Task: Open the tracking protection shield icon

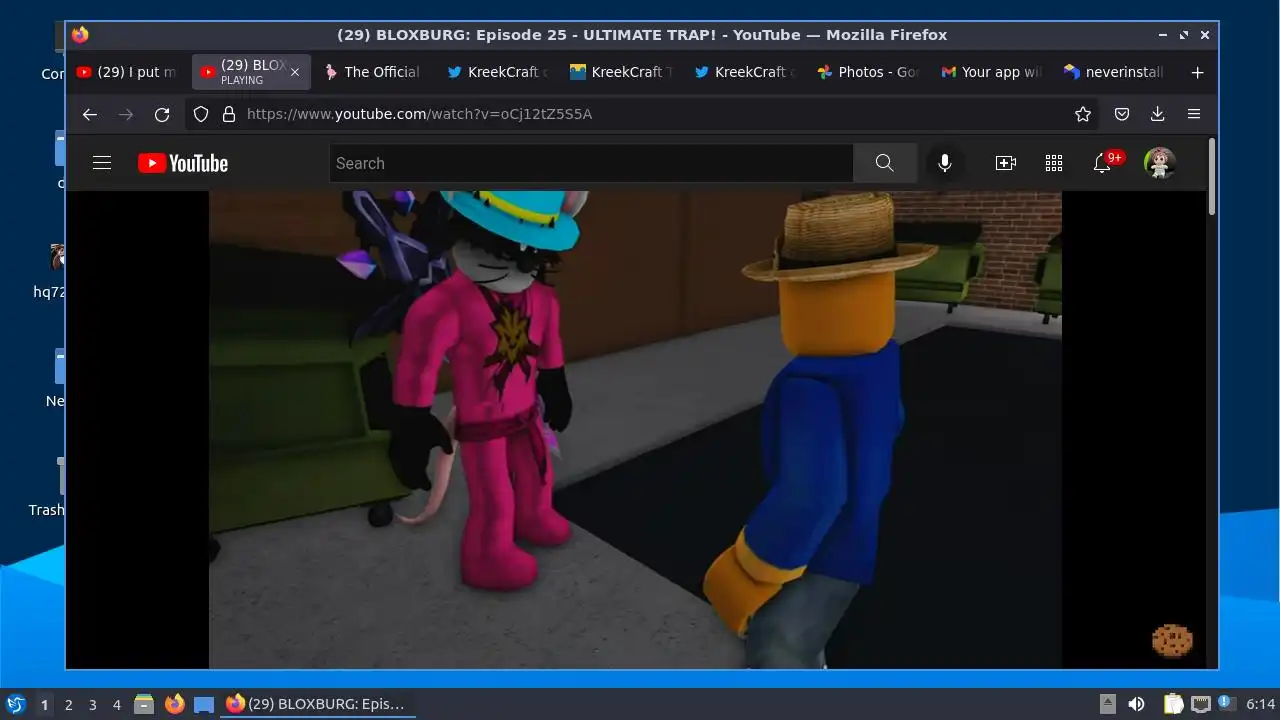Action: tap(201, 114)
